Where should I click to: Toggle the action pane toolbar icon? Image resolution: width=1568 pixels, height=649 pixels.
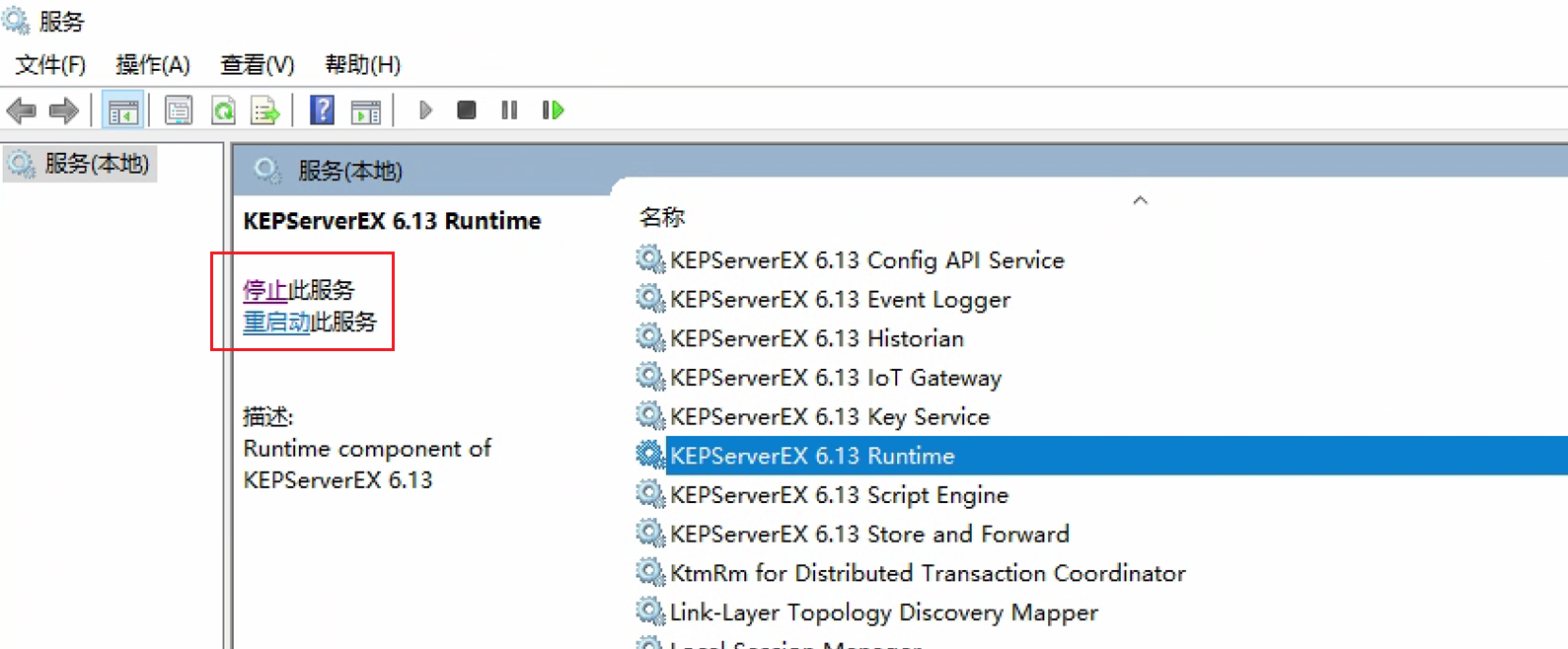point(366,110)
